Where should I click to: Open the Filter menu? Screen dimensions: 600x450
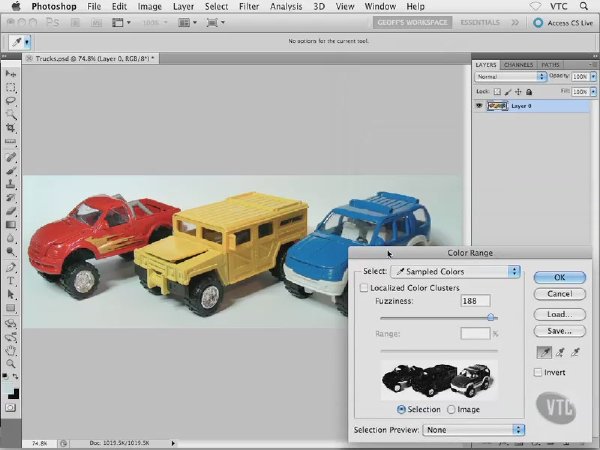249,7
